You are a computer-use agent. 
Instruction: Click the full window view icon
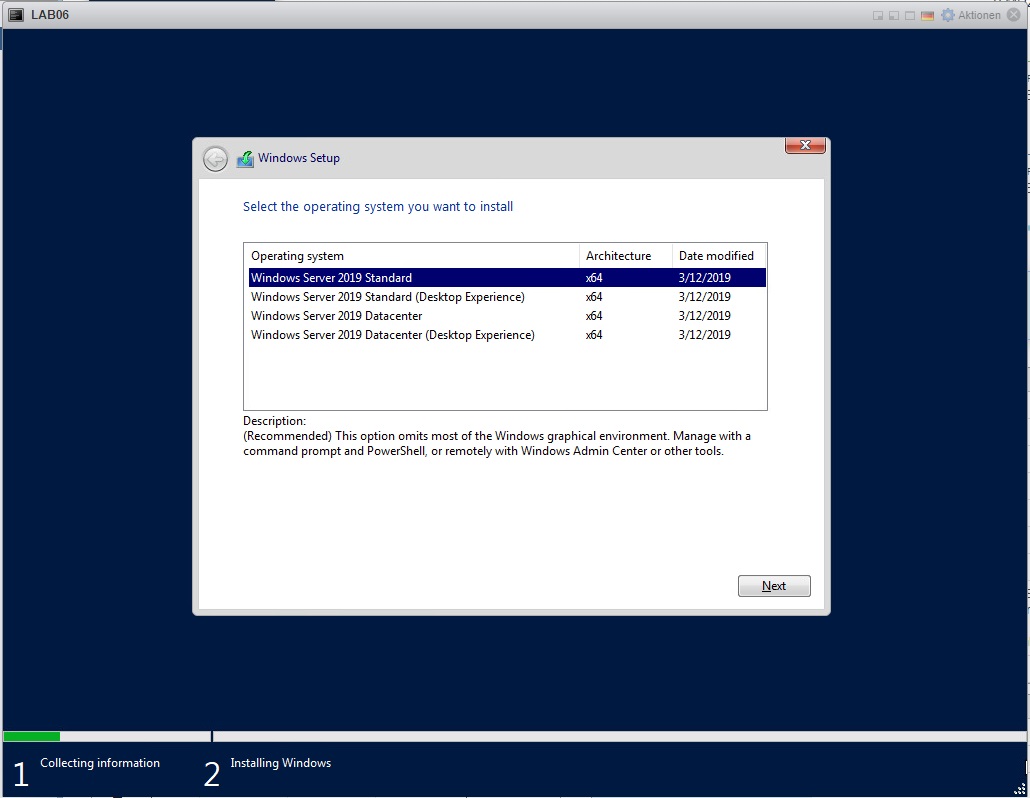910,15
